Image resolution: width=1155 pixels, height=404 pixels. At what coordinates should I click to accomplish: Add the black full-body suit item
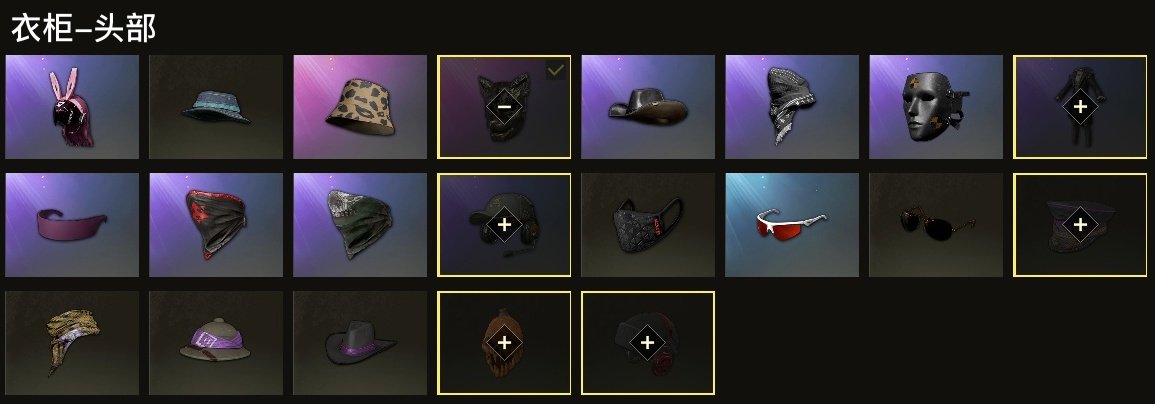(x=1080, y=107)
